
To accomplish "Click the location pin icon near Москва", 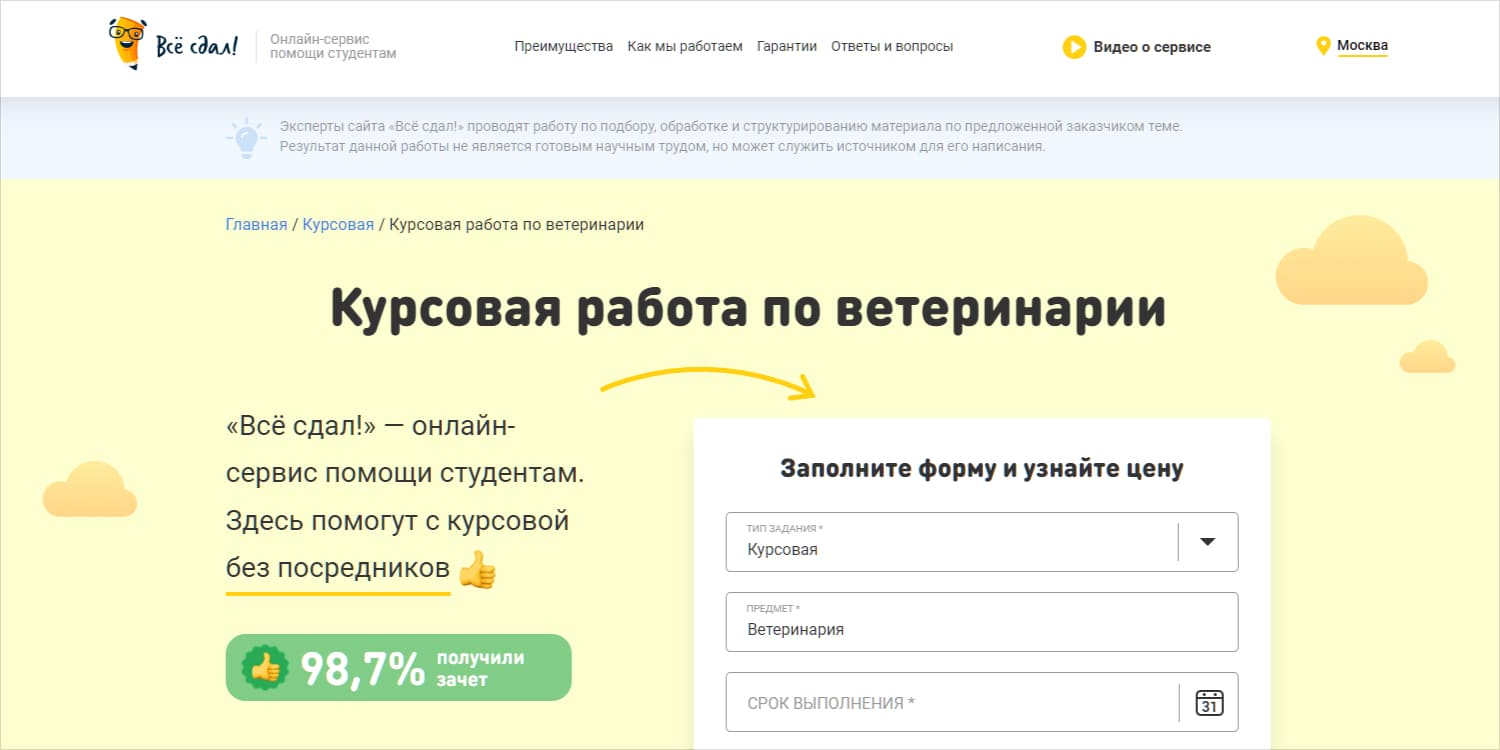I will tap(1323, 46).
